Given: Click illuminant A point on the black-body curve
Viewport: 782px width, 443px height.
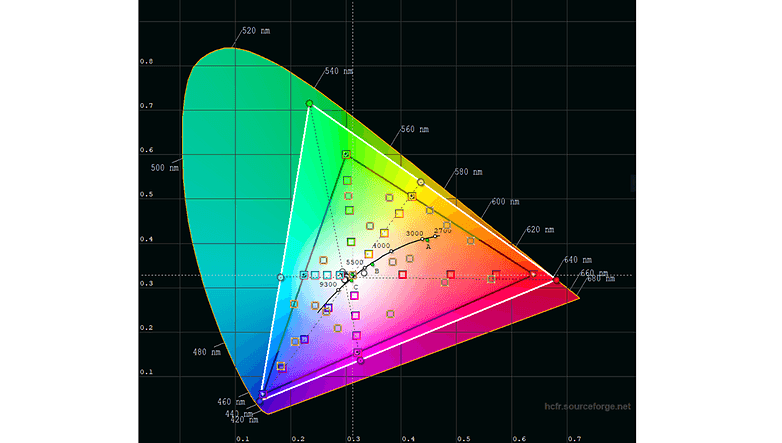Looking at the screenshot, I should 427,241.
